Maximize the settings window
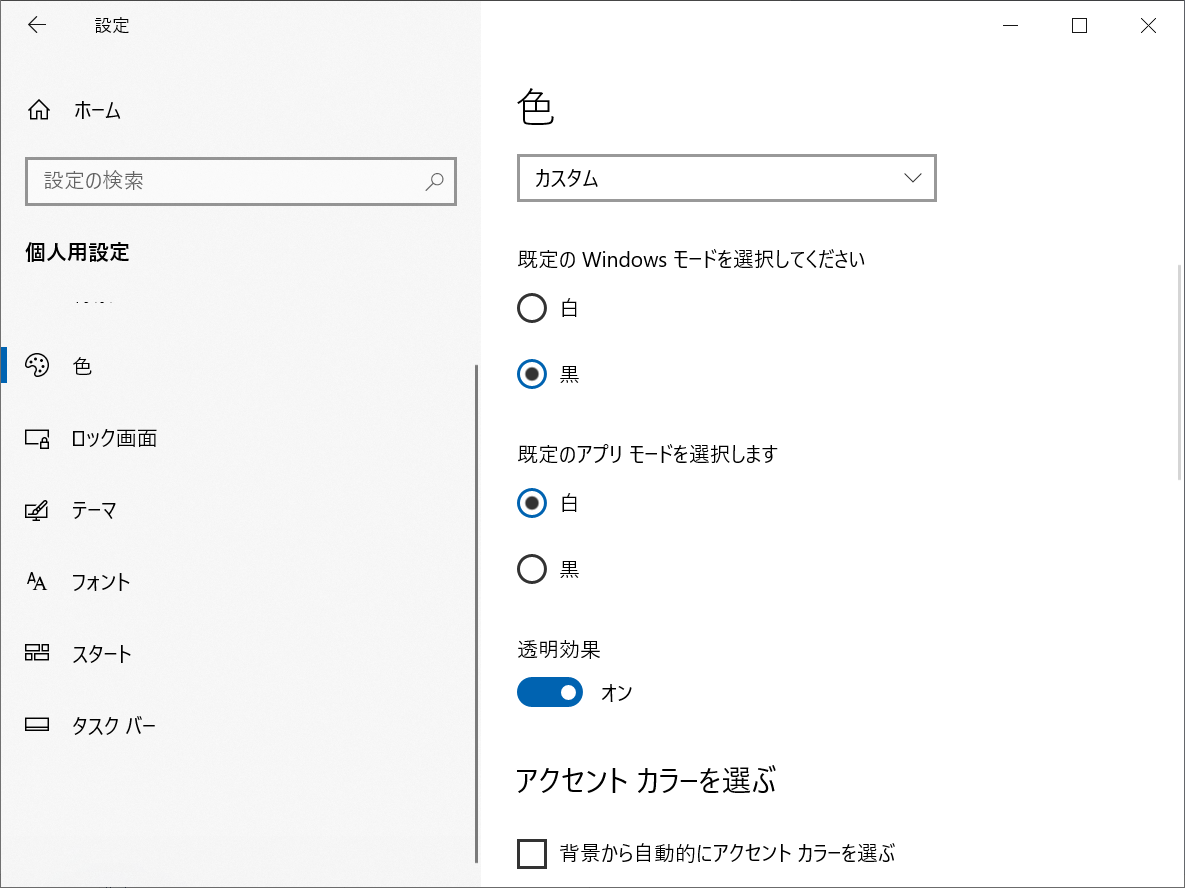This screenshot has width=1185, height=888. [1079, 26]
